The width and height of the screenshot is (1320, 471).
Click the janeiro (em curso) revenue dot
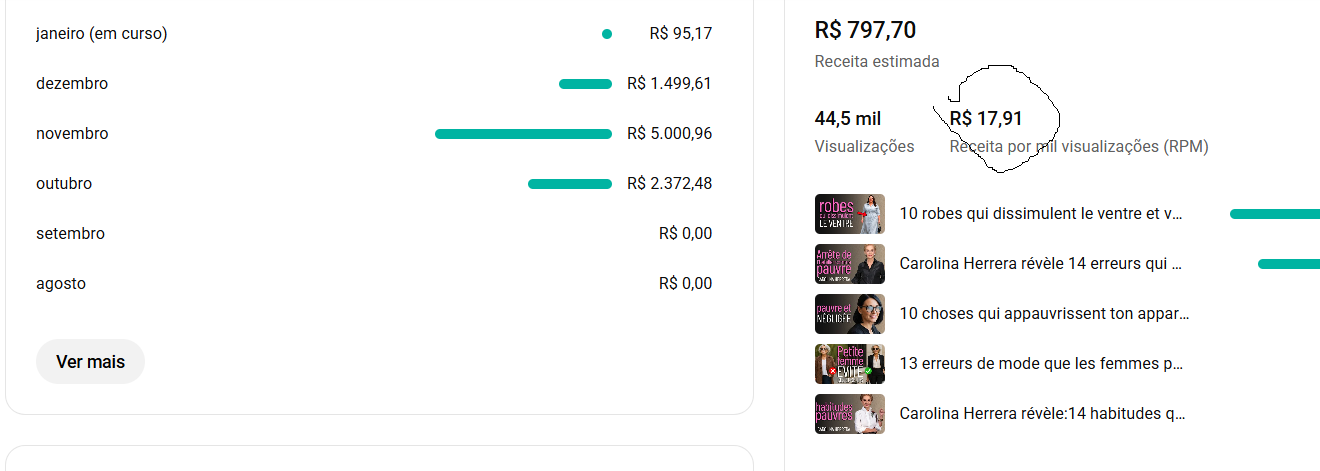(x=607, y=34)
